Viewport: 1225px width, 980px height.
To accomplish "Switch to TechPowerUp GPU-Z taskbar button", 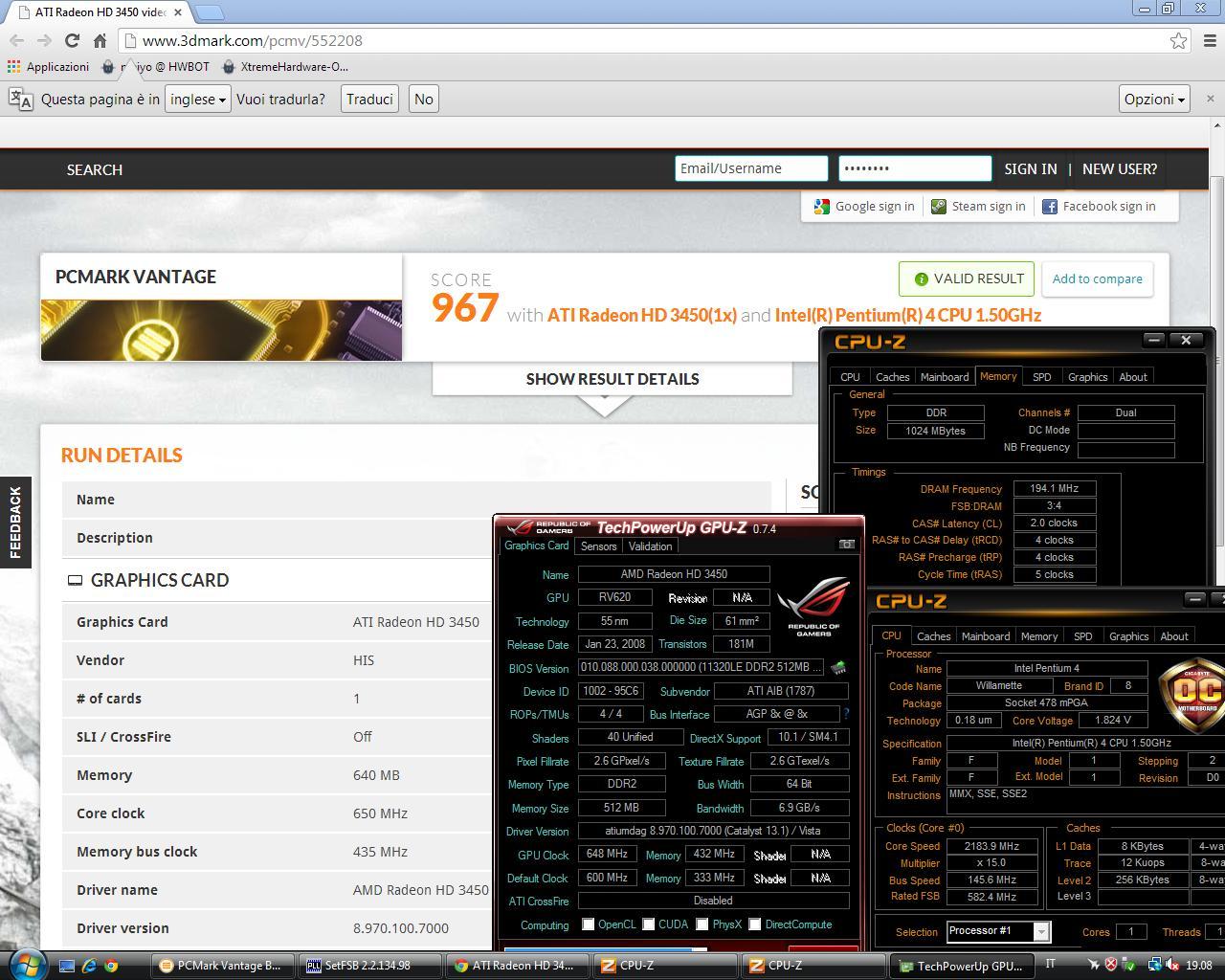I will coord(961,966).
